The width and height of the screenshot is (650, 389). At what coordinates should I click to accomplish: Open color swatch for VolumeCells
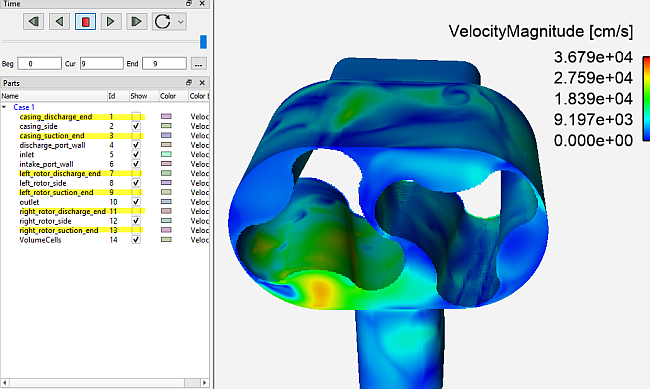[x=166, y=240]
